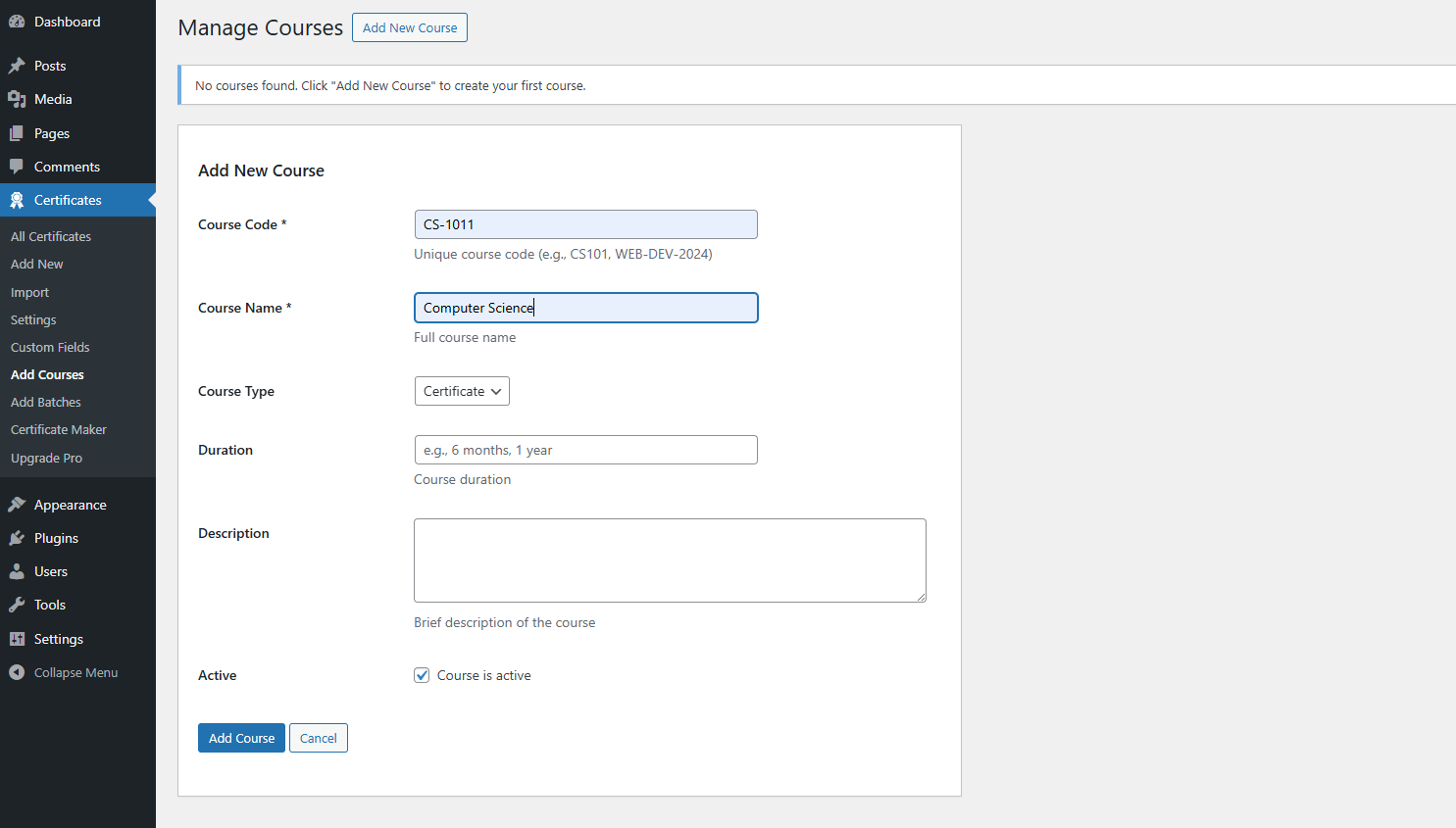
Task: Click the Plugins plug icon
Action: click(x=17, y=538)
